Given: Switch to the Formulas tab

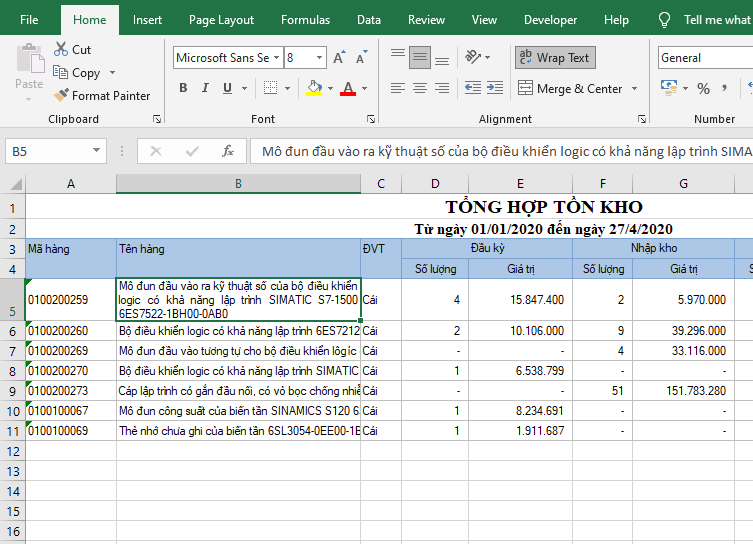Looking at the screenshot, I should click(x=305, y=19).
